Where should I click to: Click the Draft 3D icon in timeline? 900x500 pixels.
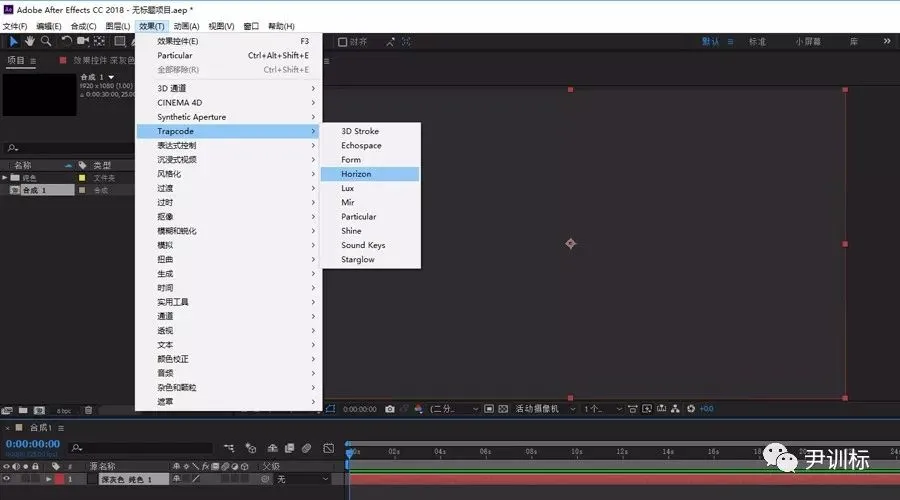coord(251,448)
